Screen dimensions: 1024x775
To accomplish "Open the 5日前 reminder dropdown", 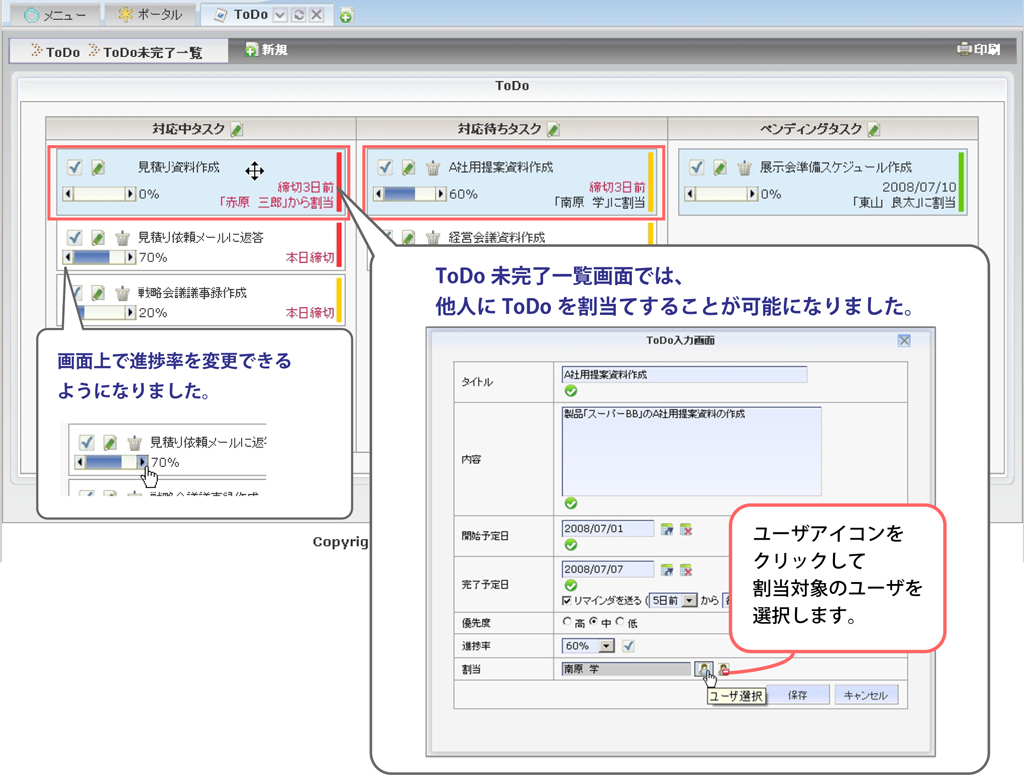I will [673, 600].
